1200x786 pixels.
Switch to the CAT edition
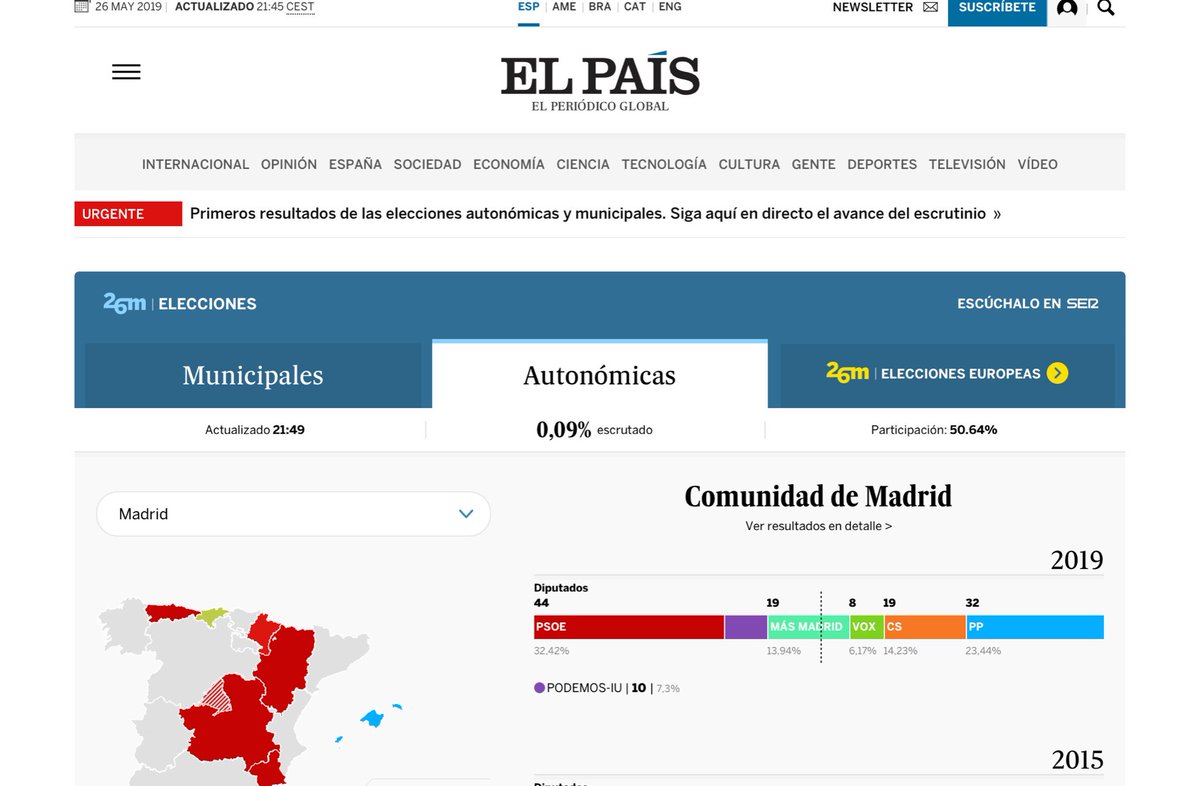635,7
